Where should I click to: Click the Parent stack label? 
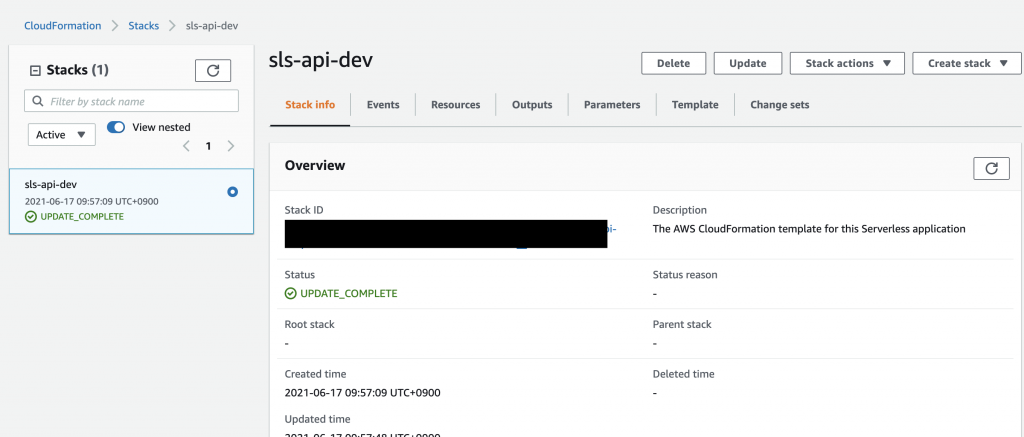(x=682, y=324)
